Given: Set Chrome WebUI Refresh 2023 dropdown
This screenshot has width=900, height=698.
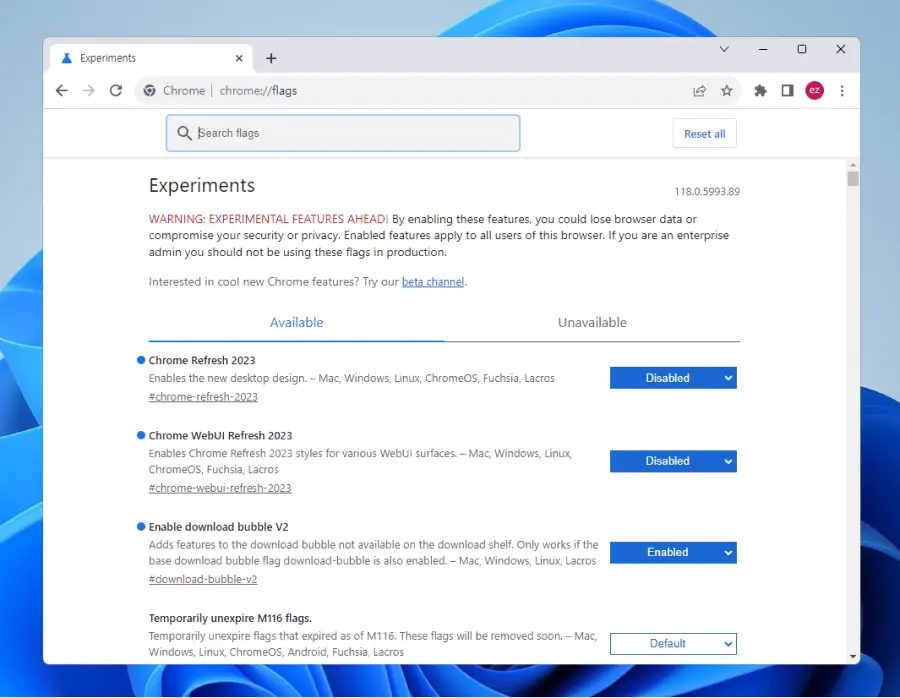Looking at the screenshot, I should [x=673, y=461].
